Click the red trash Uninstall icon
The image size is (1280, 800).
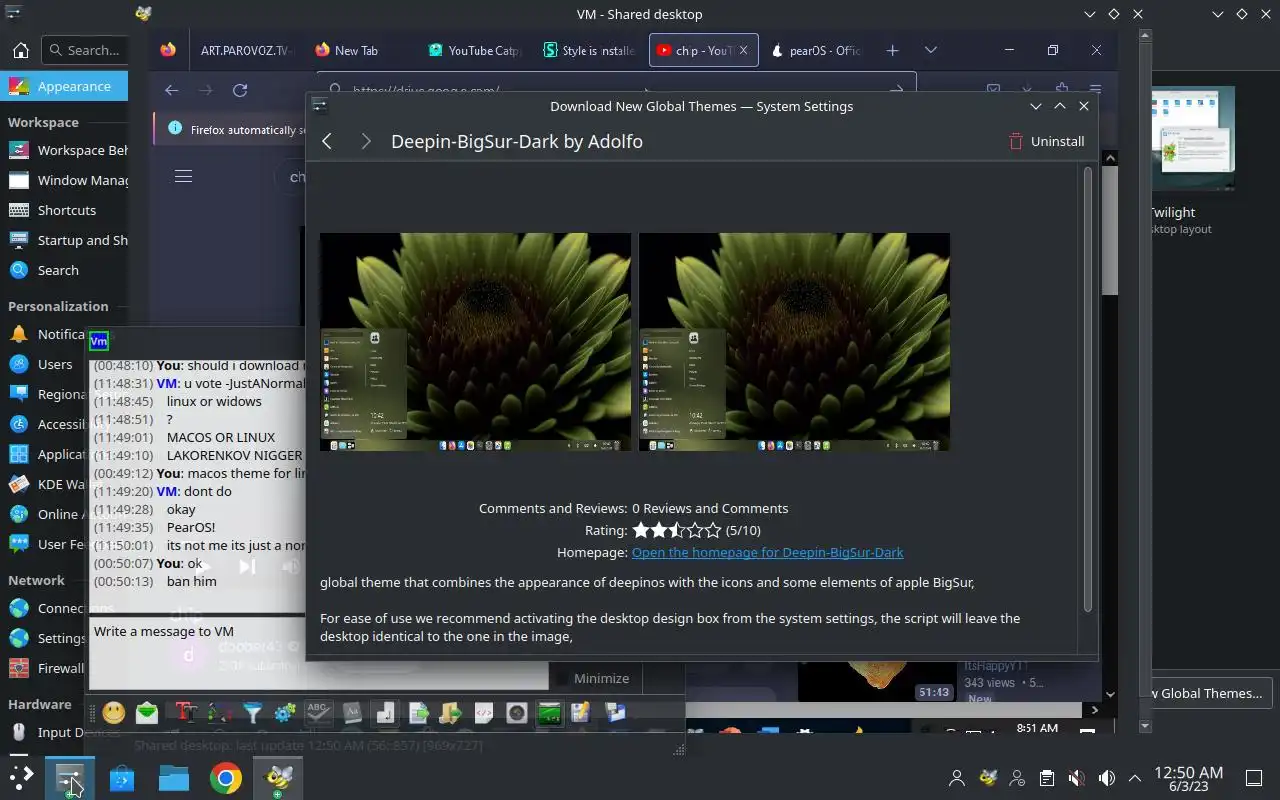[1016, 141]
